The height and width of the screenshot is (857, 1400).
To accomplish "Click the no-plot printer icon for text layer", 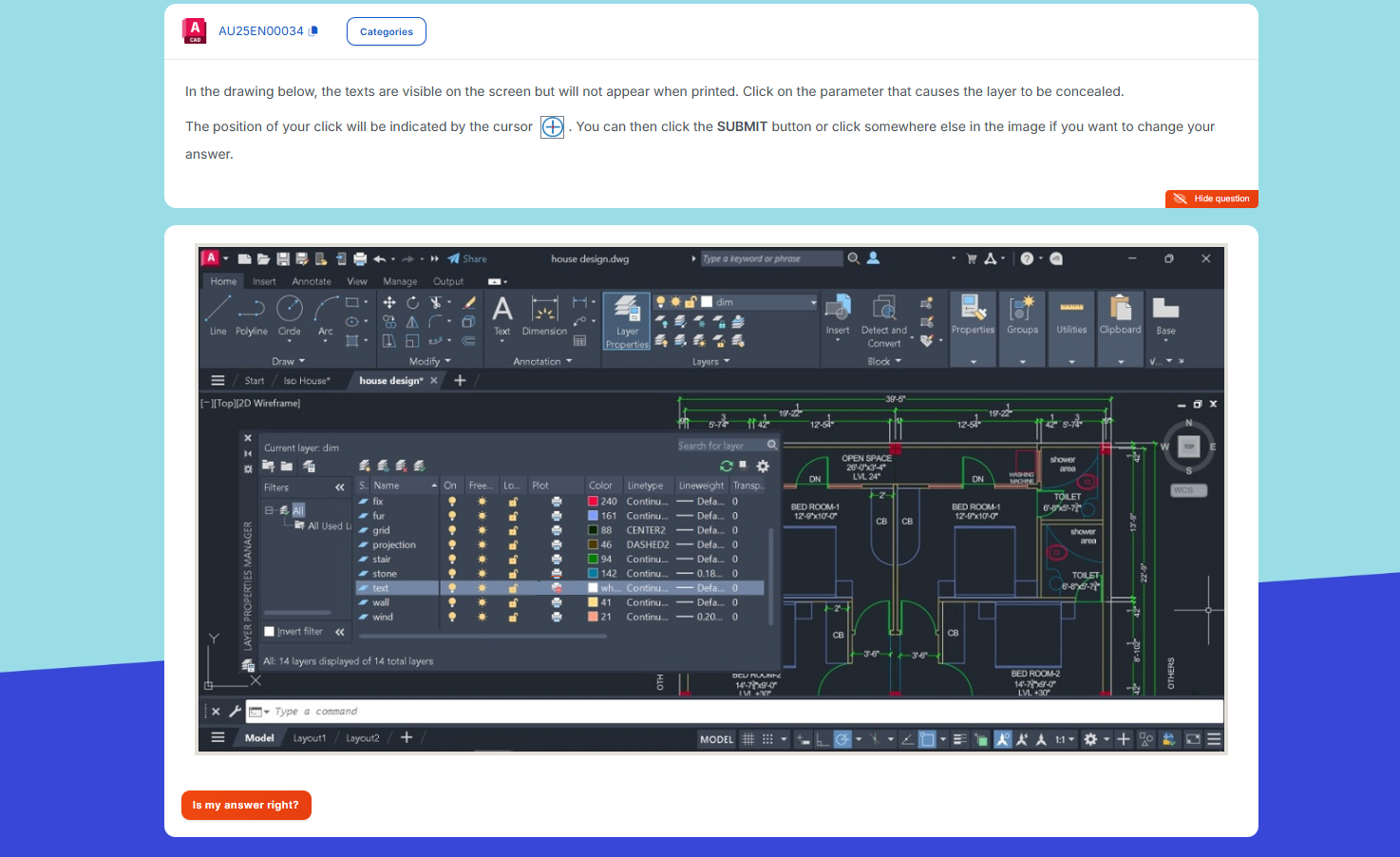I will point(557,588).
